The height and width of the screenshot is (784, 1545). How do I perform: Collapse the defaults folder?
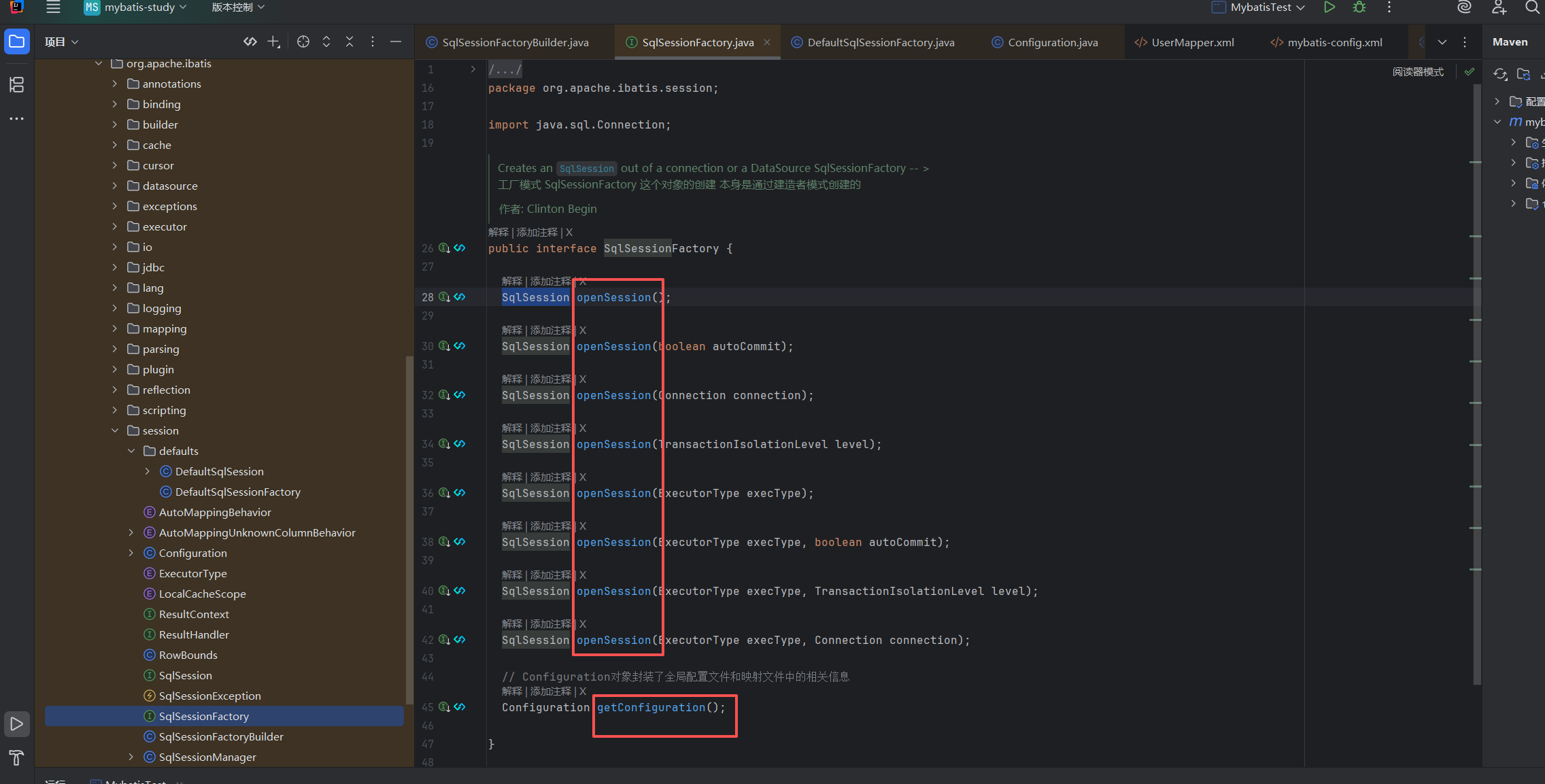(x=131, y=451)
